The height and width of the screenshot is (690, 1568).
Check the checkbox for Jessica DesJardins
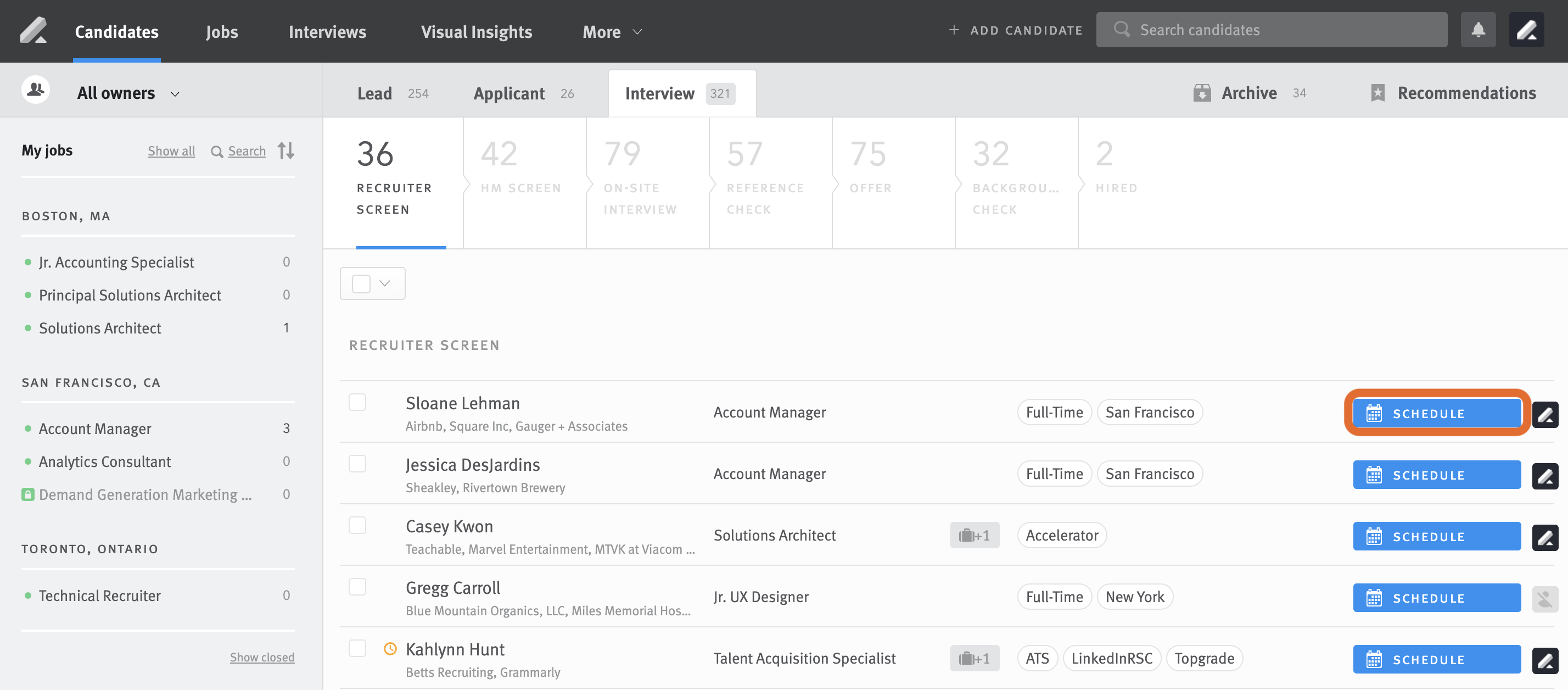point(357,464)
